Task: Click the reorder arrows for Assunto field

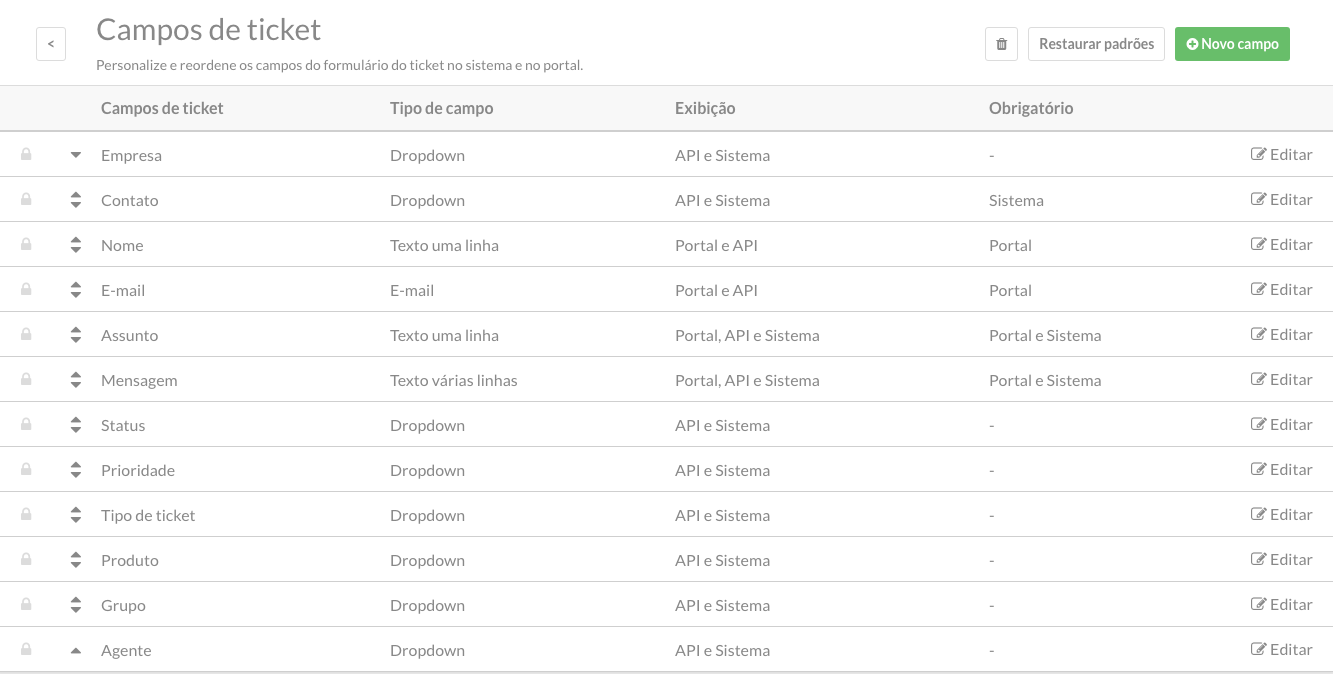Action: click(76, 335)
